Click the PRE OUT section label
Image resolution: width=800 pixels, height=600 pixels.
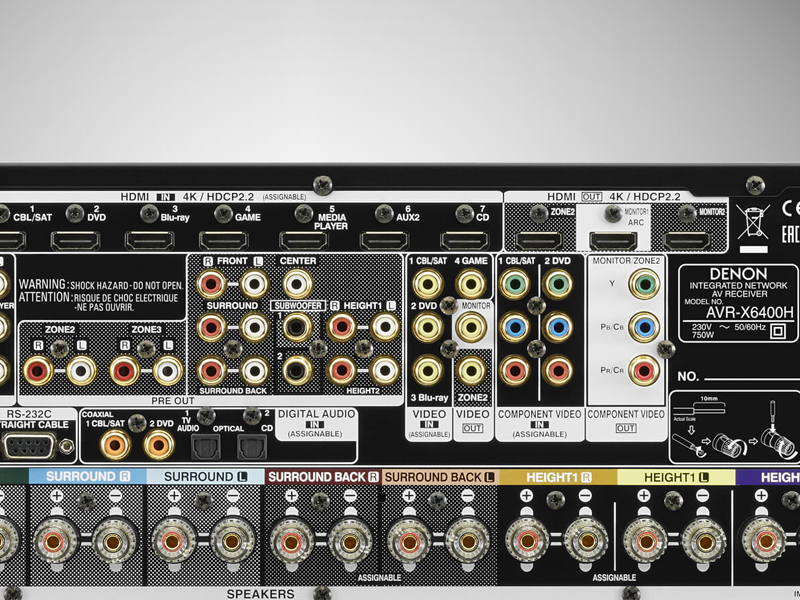(x=173, y=401)
